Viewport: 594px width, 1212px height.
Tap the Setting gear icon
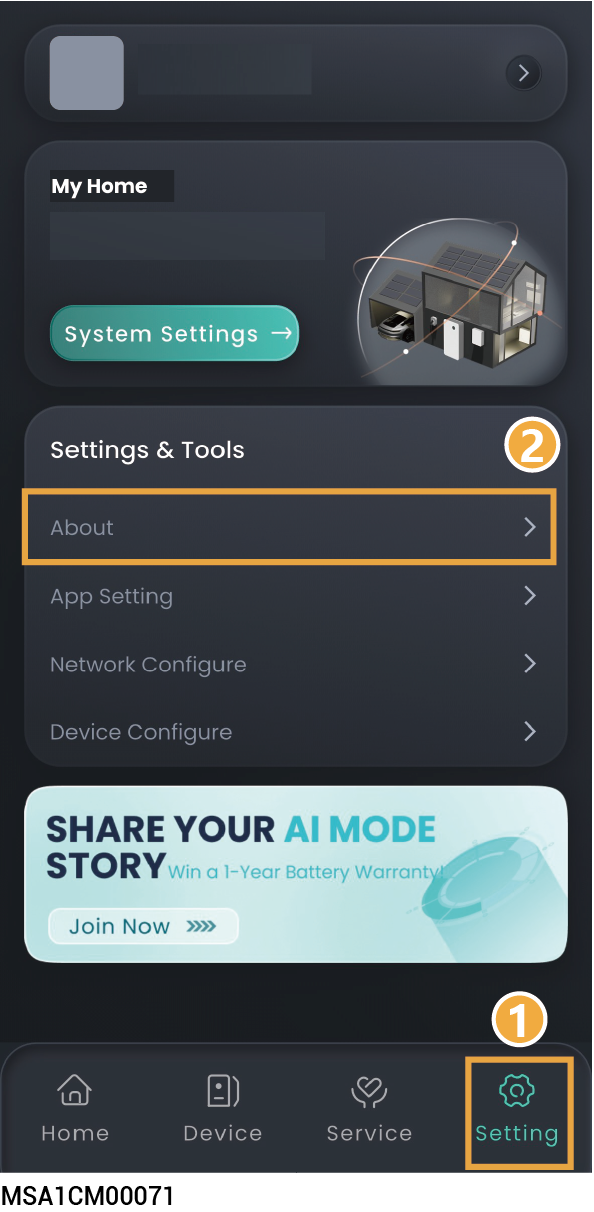click(x=516, y=1091)
